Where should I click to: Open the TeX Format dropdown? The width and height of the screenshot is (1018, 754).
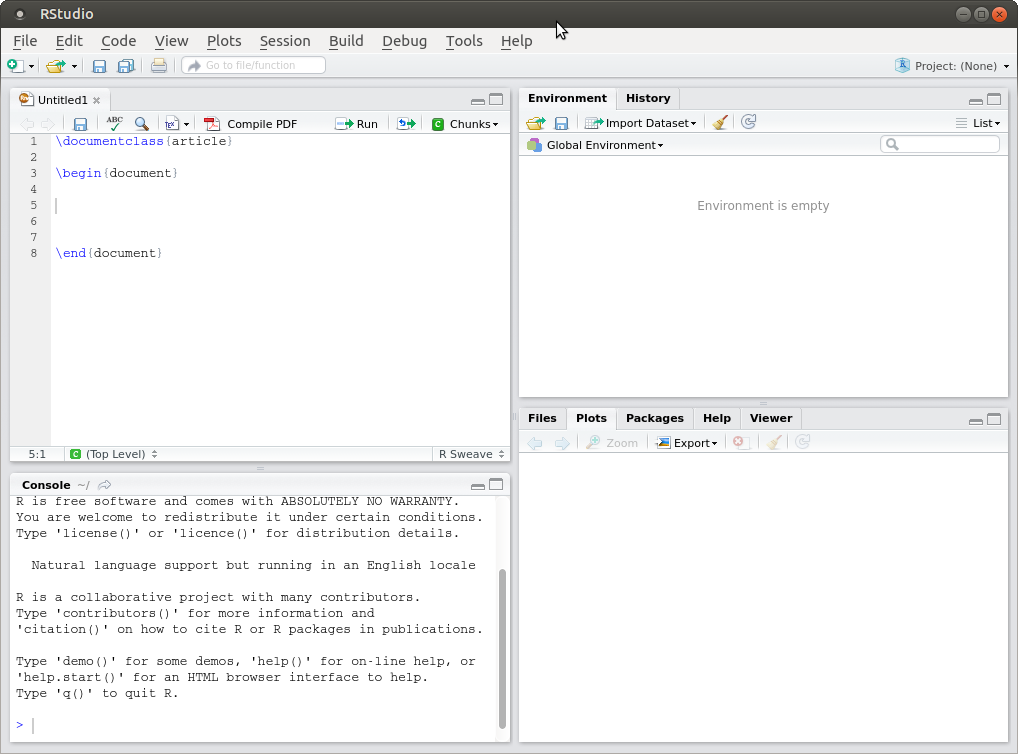pos(177,124)
